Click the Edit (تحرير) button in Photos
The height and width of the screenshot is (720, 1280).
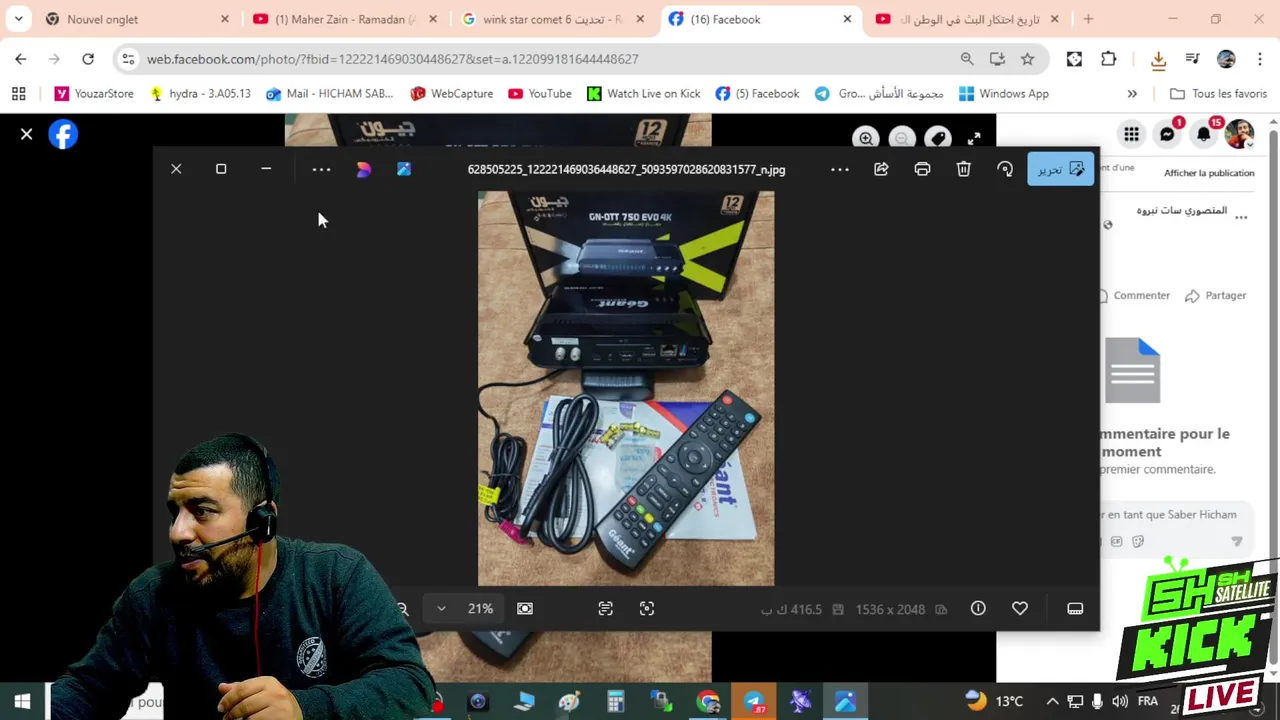point(1060,169)
